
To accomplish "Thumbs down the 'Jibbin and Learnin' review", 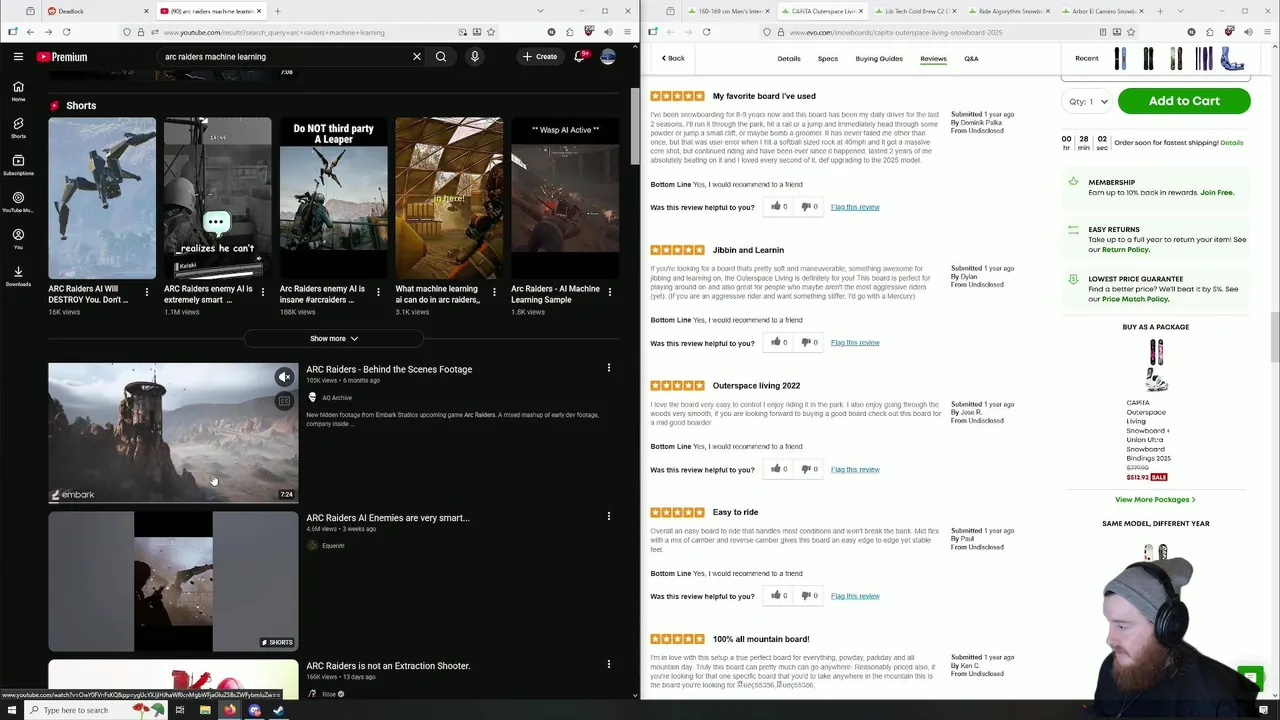I will click(809, 343).
